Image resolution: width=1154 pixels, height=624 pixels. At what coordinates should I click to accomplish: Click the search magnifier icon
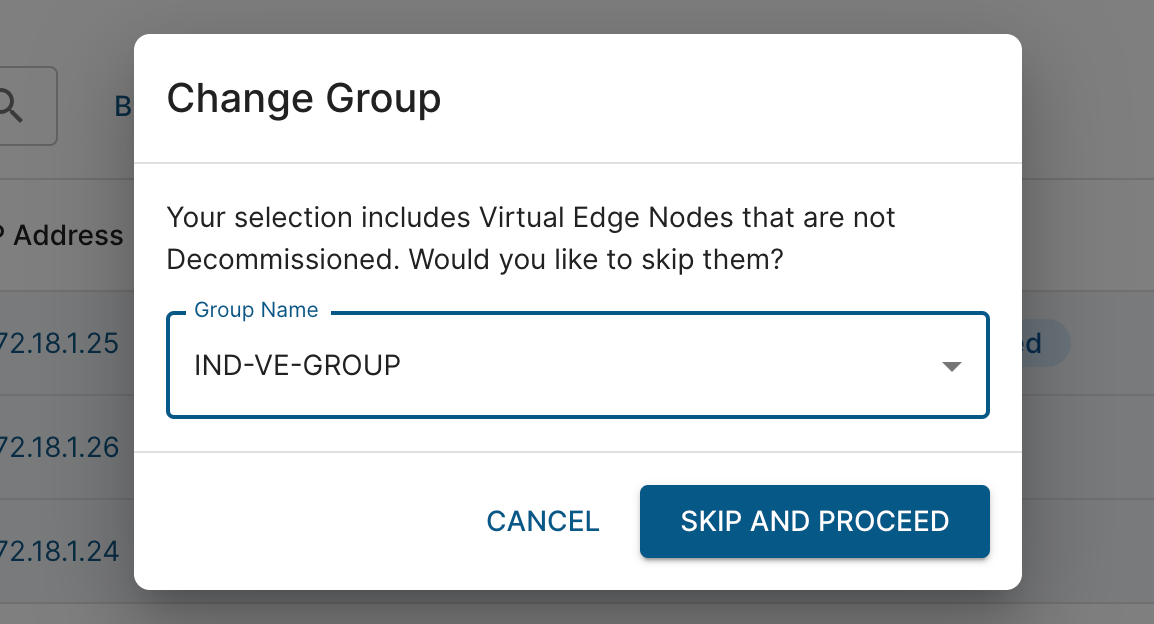pos(10,105)
